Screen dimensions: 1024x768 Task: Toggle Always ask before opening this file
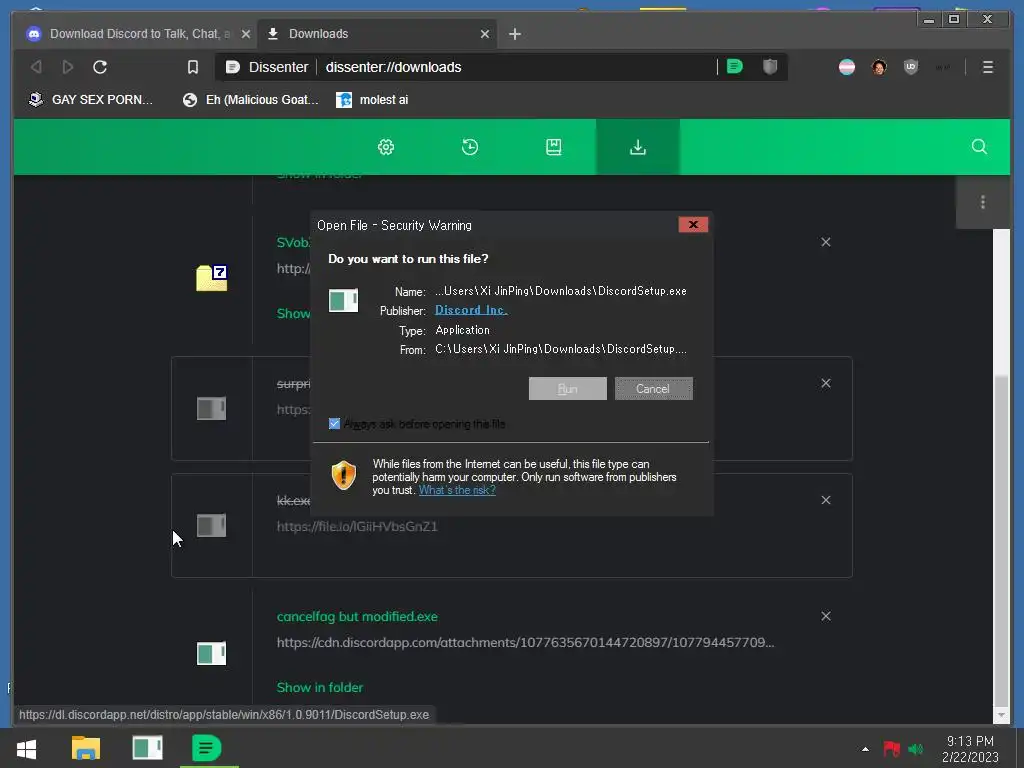coord(334,424)
